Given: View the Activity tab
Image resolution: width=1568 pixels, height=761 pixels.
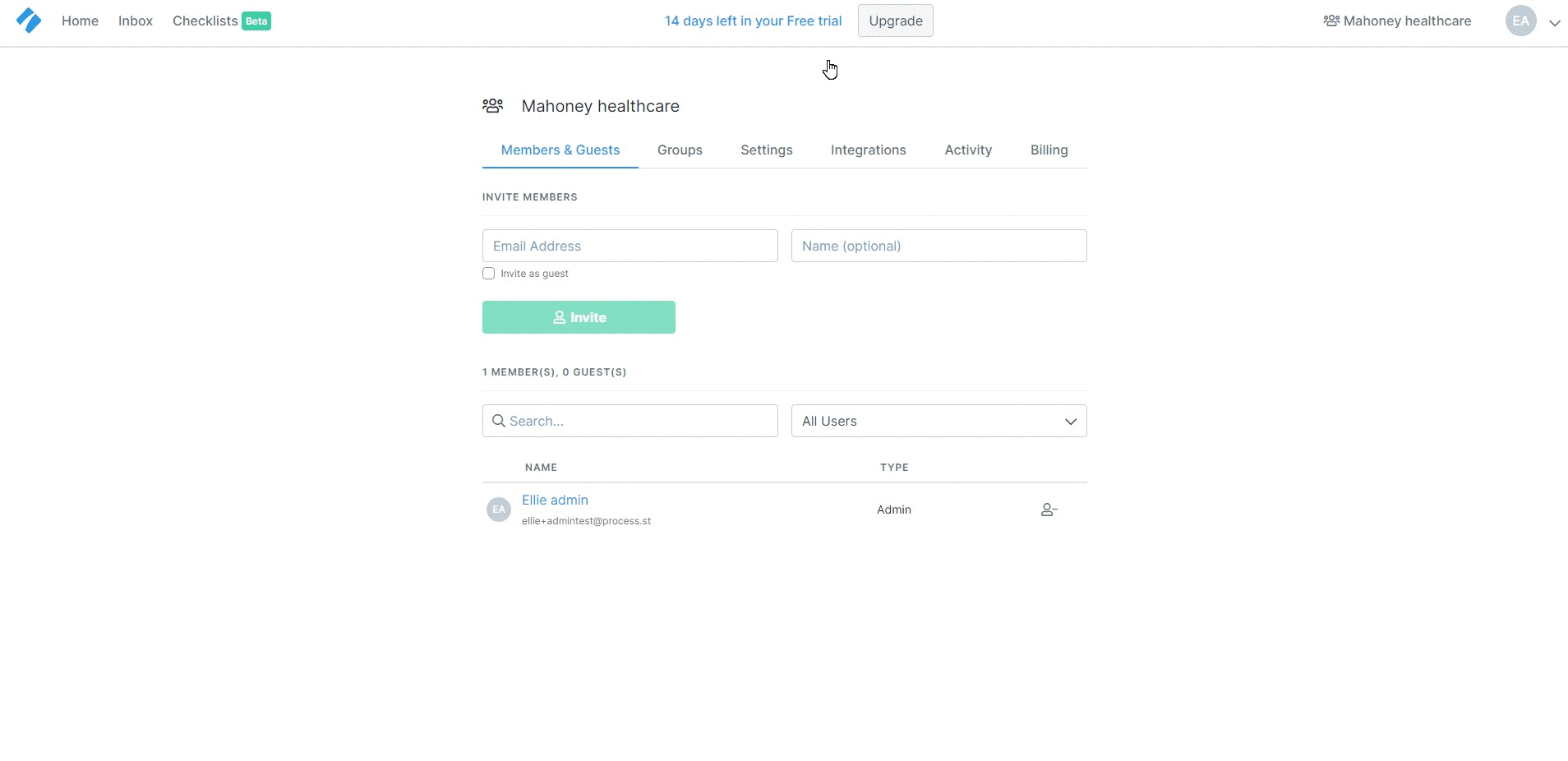Looking at the screenshot, I should click(x=968, y=150).
